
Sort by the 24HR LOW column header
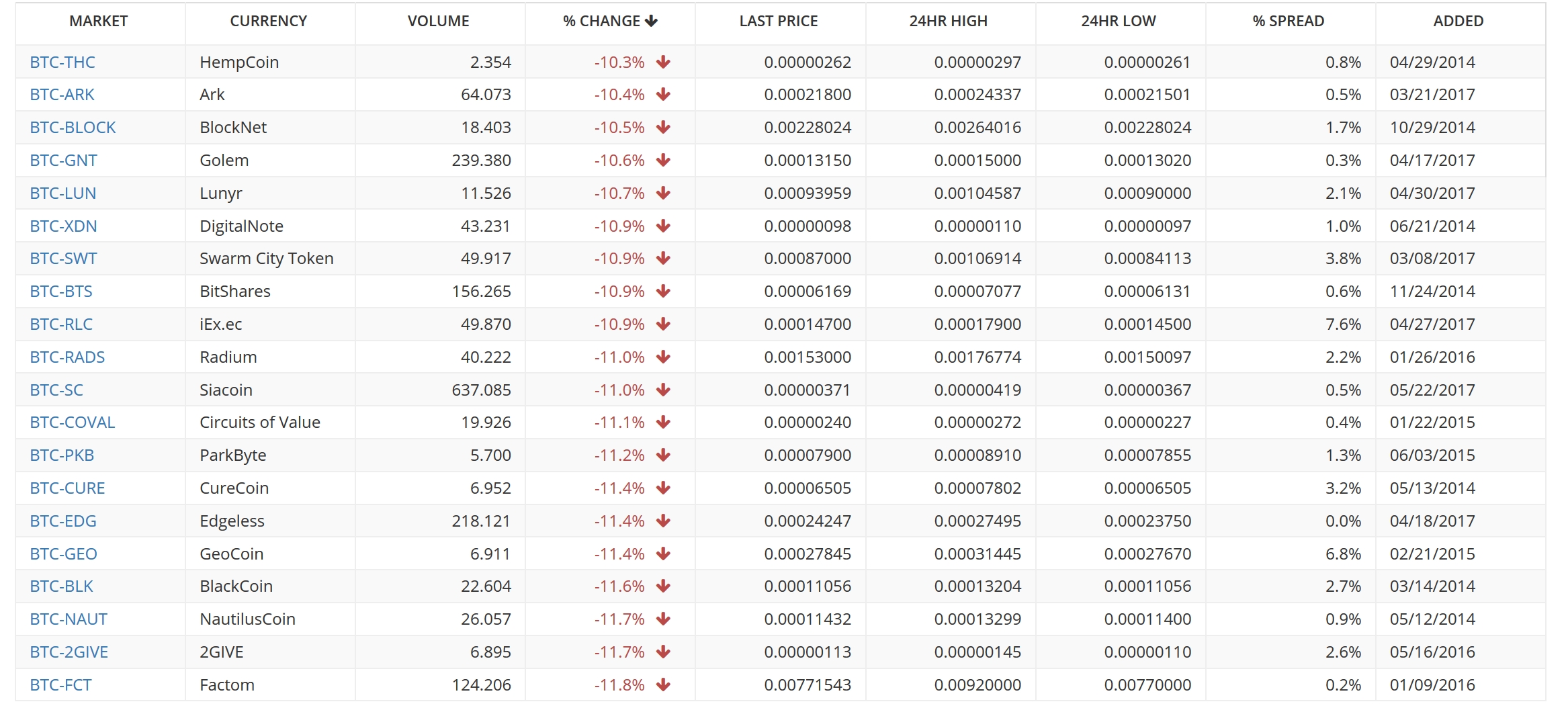1119,21
